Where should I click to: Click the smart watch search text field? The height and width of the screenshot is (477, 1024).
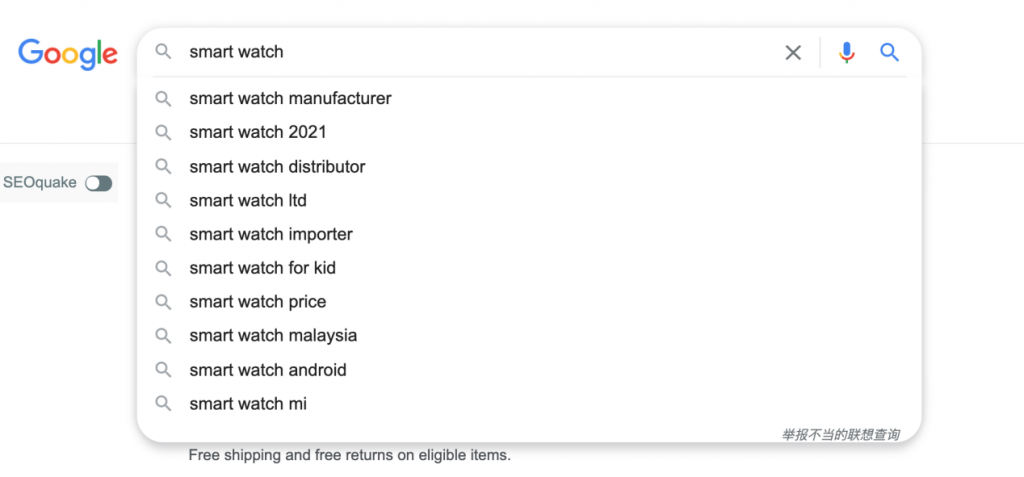(480, 52)
